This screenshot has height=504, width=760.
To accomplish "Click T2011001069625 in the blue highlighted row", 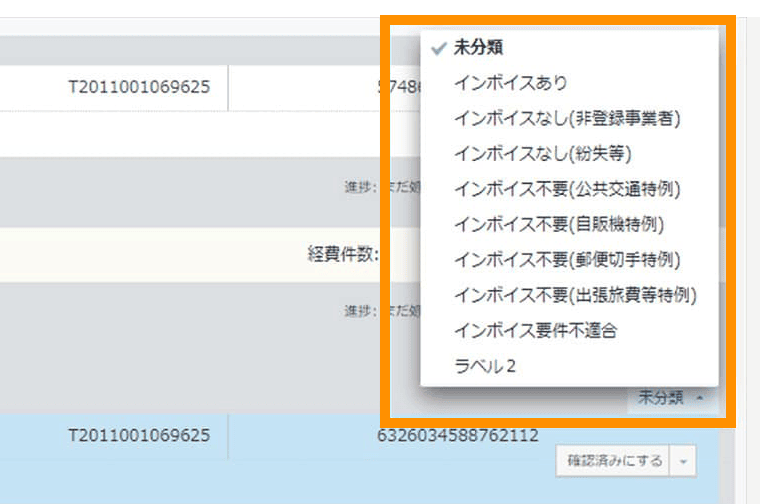I will [x=139, y=435].
